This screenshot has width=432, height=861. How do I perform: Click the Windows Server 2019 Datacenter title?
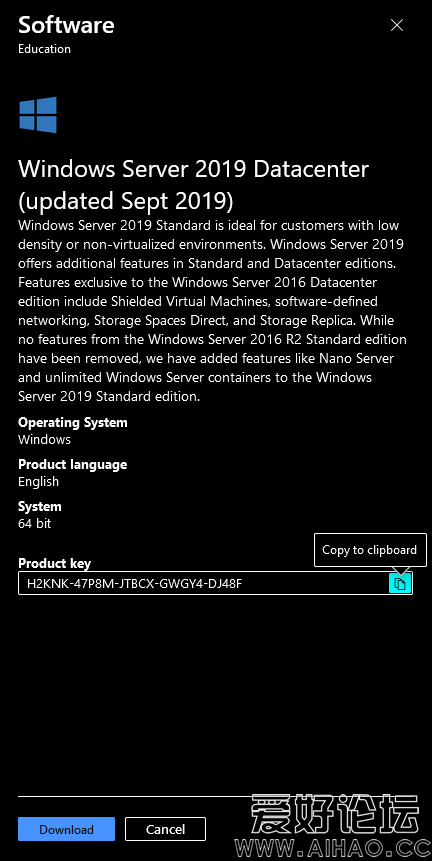(193, 185)
